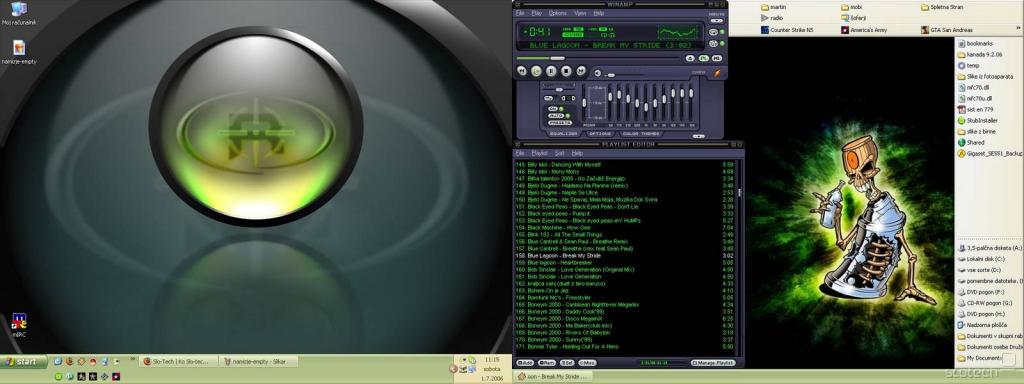
Task: Select 'Bomfunk Mc's - Freestyler' track
Action: click(625, 298)
